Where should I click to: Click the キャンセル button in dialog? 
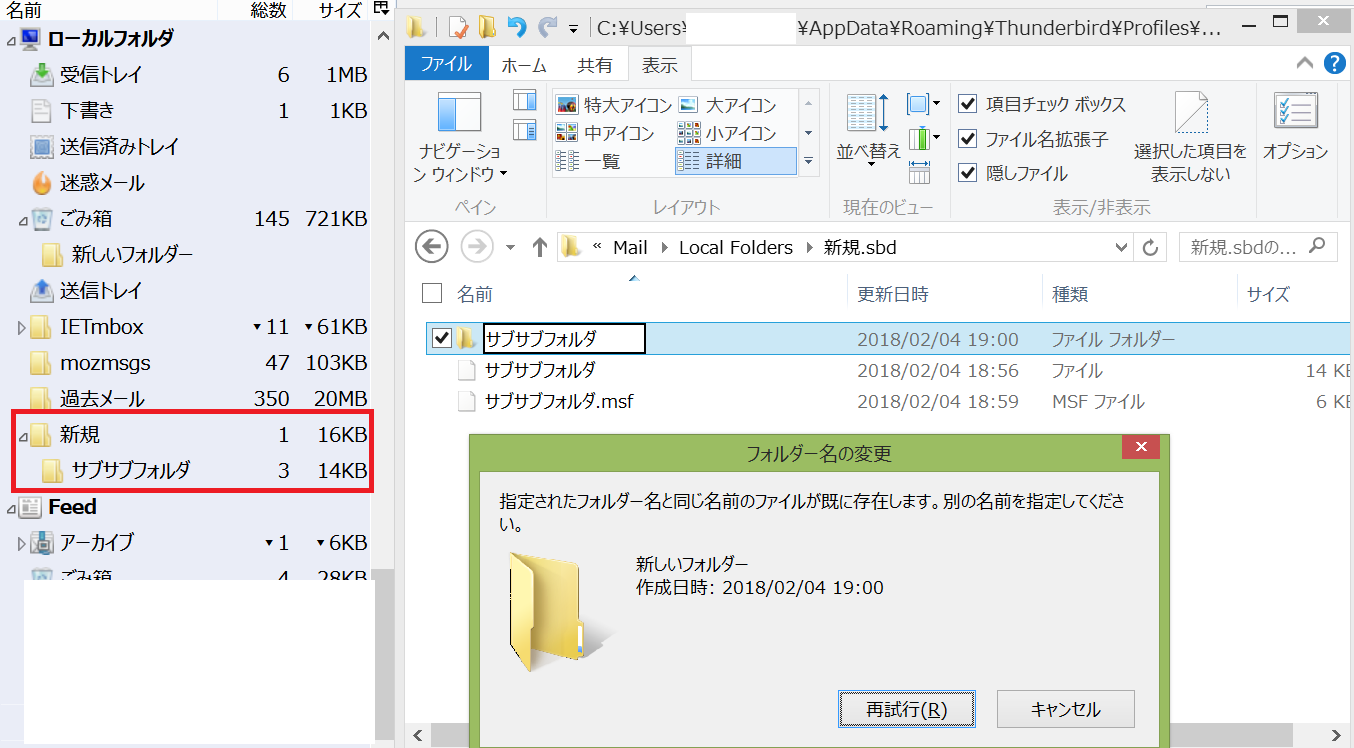[1065, 709]
